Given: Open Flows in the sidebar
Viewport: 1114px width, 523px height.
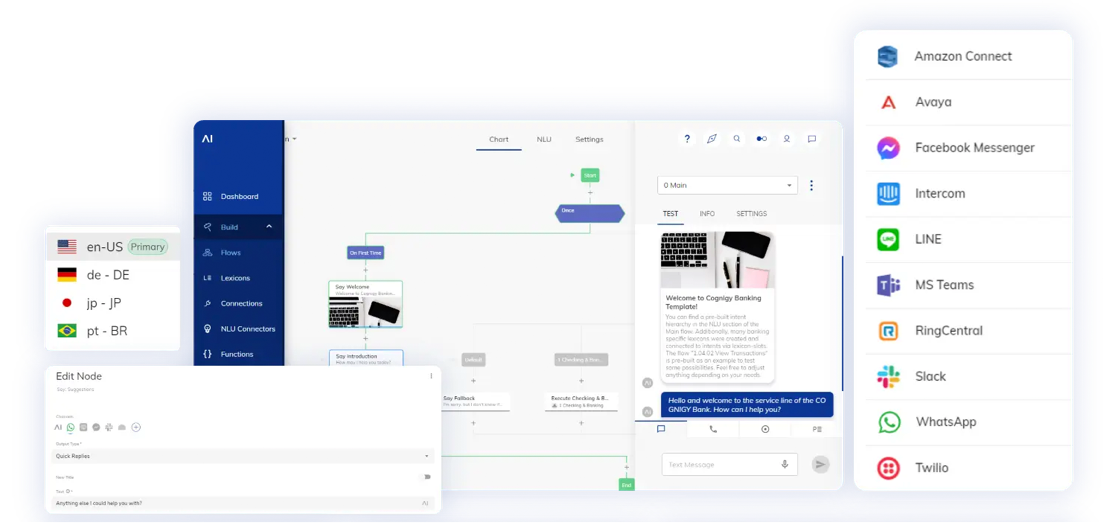Looking at the screenshot, I should 231,252.
